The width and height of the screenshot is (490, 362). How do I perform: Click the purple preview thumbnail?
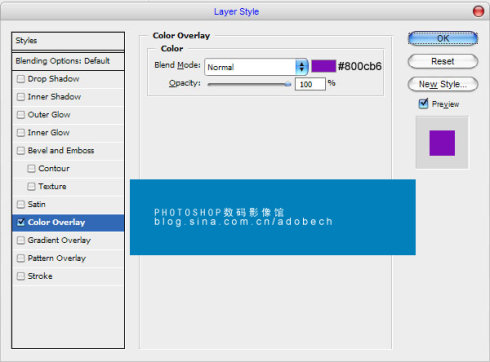[x=442, y=143]
